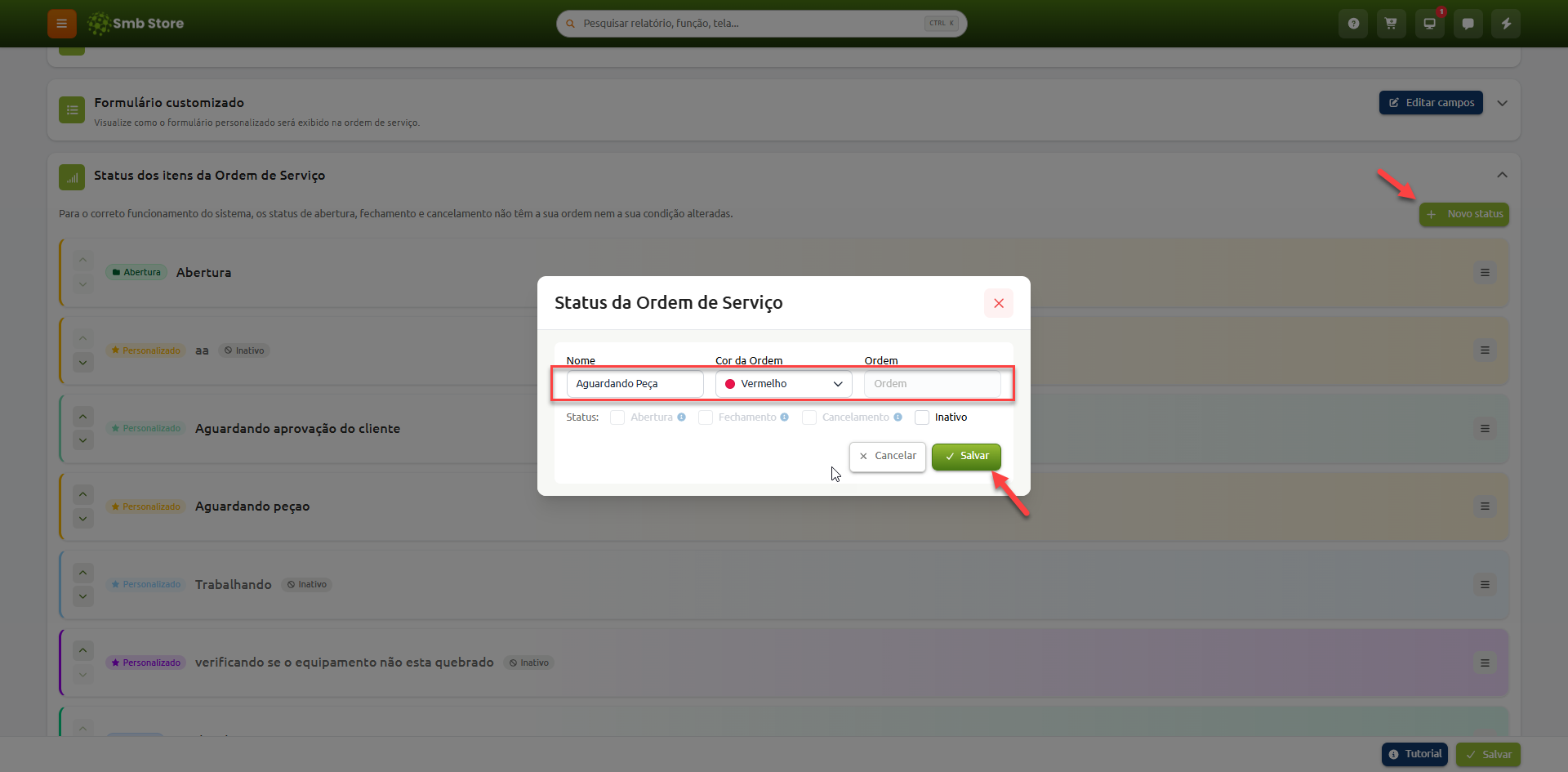Open row menu for Abertura status
Viewport: 1568px width, 772px height.
click(1485, 273)
